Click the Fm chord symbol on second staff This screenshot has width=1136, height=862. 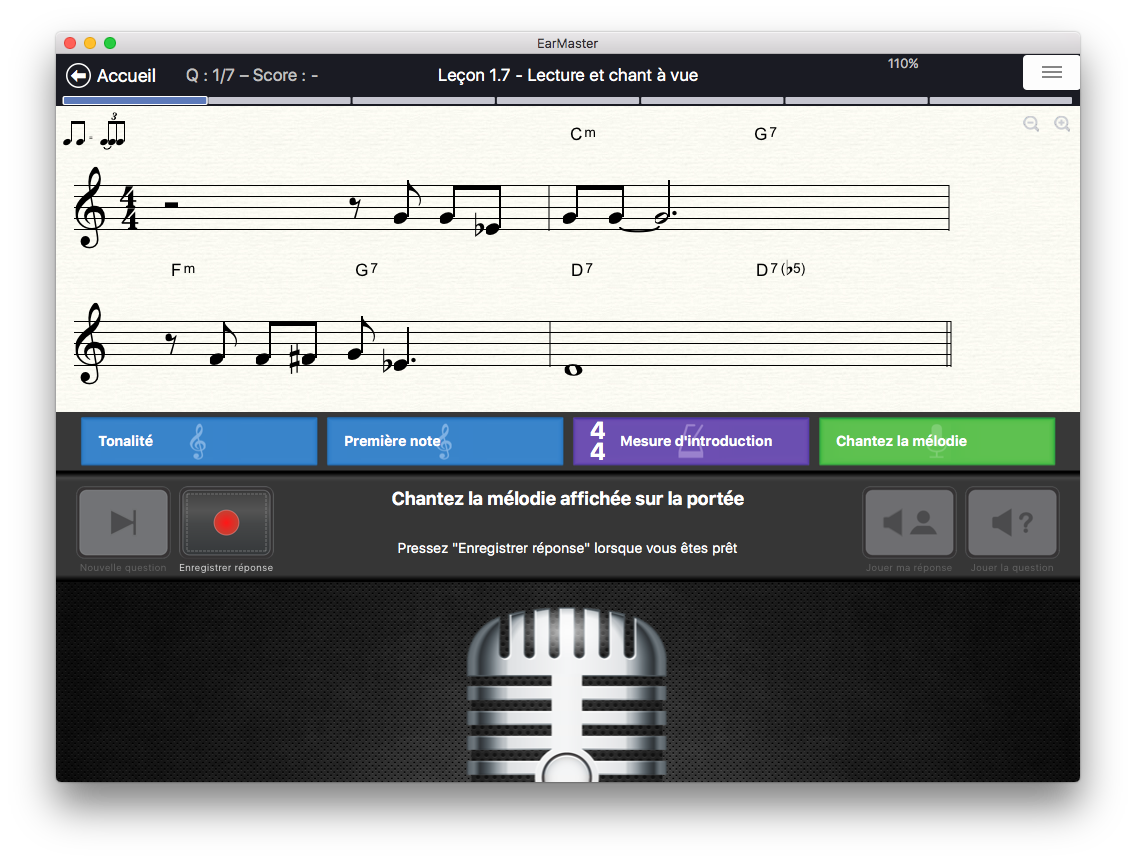(x=183, y=270)
